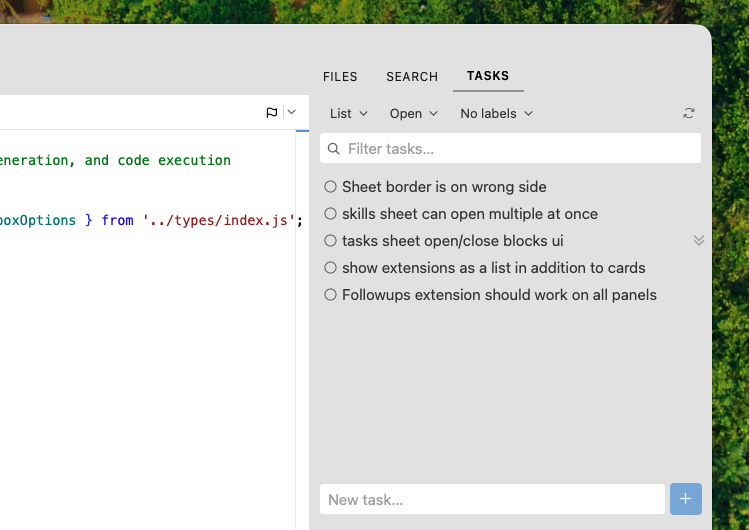Click the 'from' keyword in the code editor

point(117,220)
